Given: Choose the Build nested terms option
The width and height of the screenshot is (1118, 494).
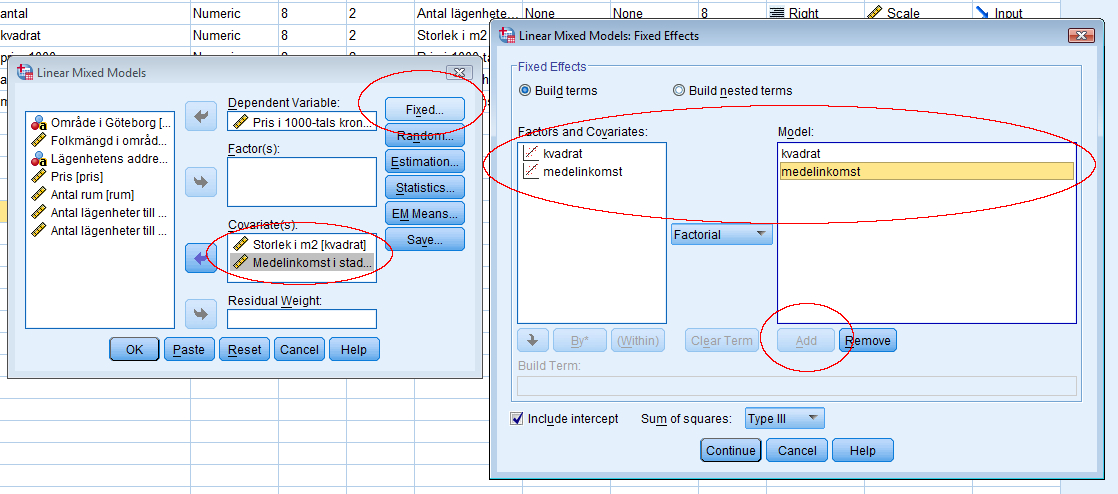Looking at the screenshot, I should (x=680, y=91).
